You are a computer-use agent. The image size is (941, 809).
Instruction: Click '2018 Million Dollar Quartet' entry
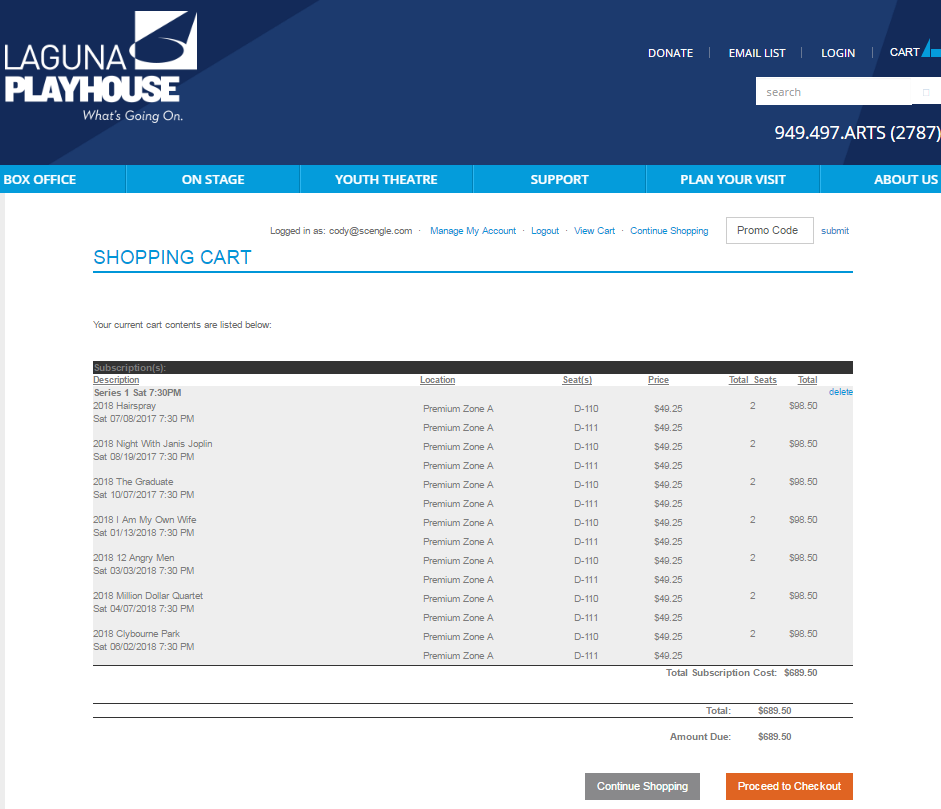pyautogui.click(x=148, y=596)
